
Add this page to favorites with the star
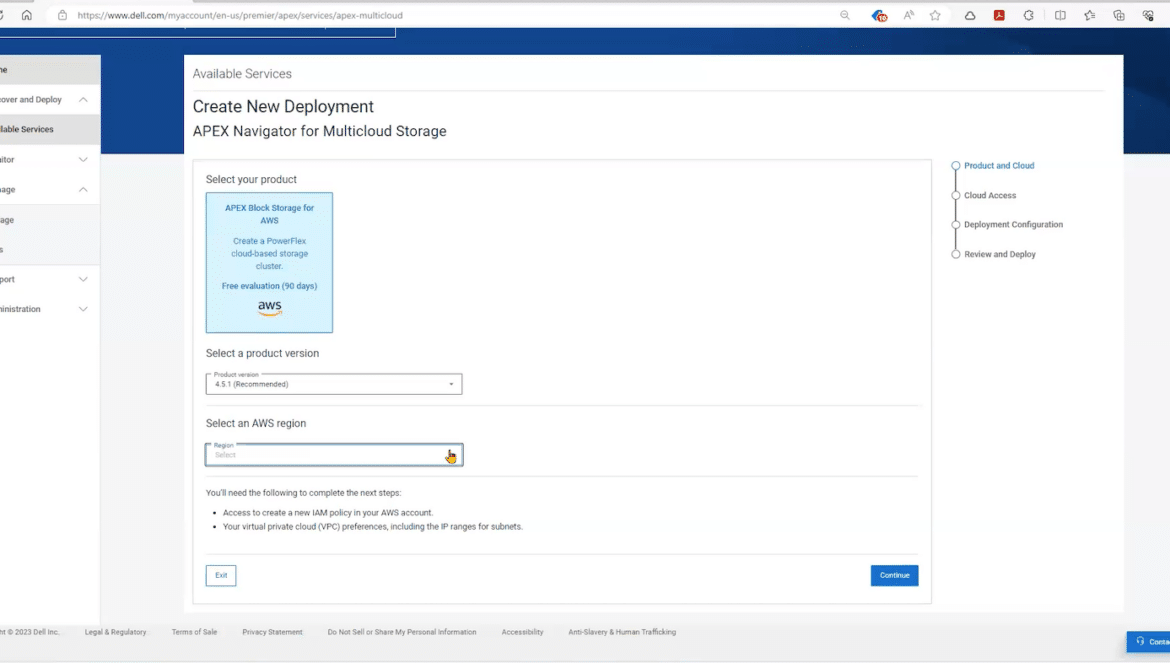[935, 15]
